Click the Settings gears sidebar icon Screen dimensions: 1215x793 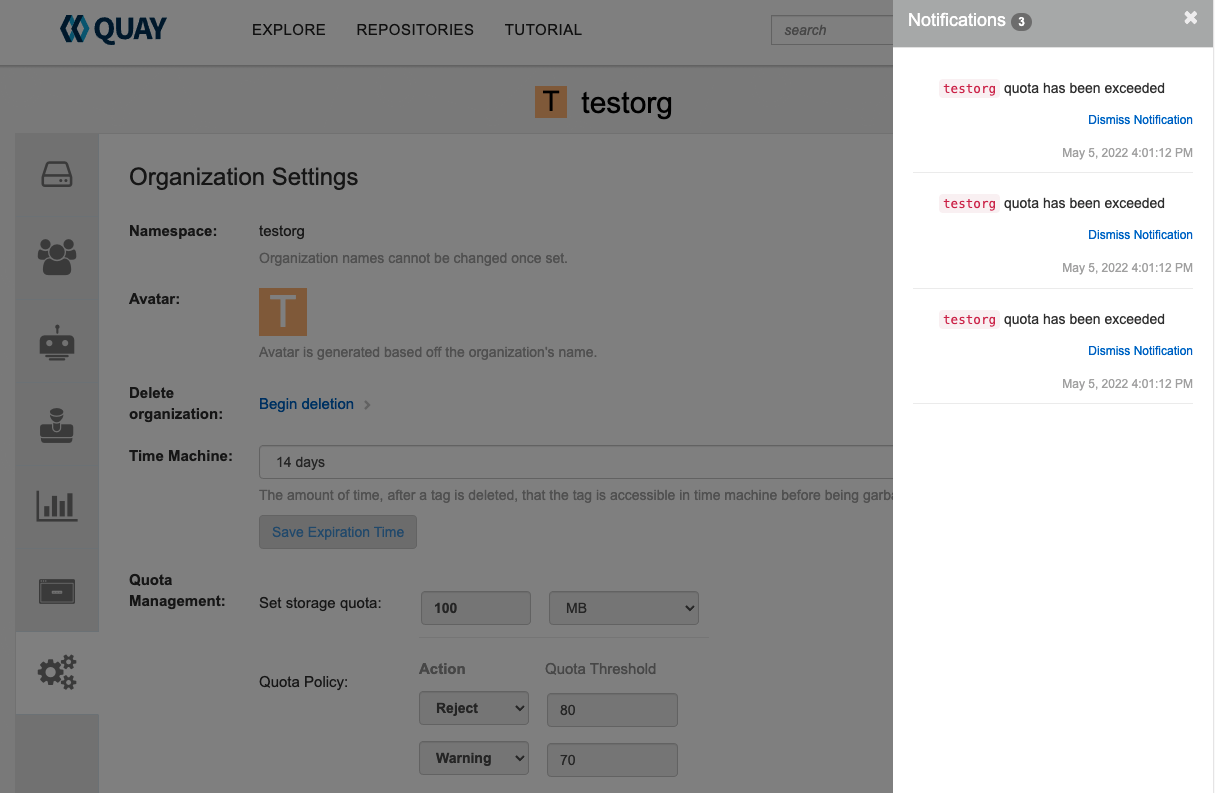point(57,672)
